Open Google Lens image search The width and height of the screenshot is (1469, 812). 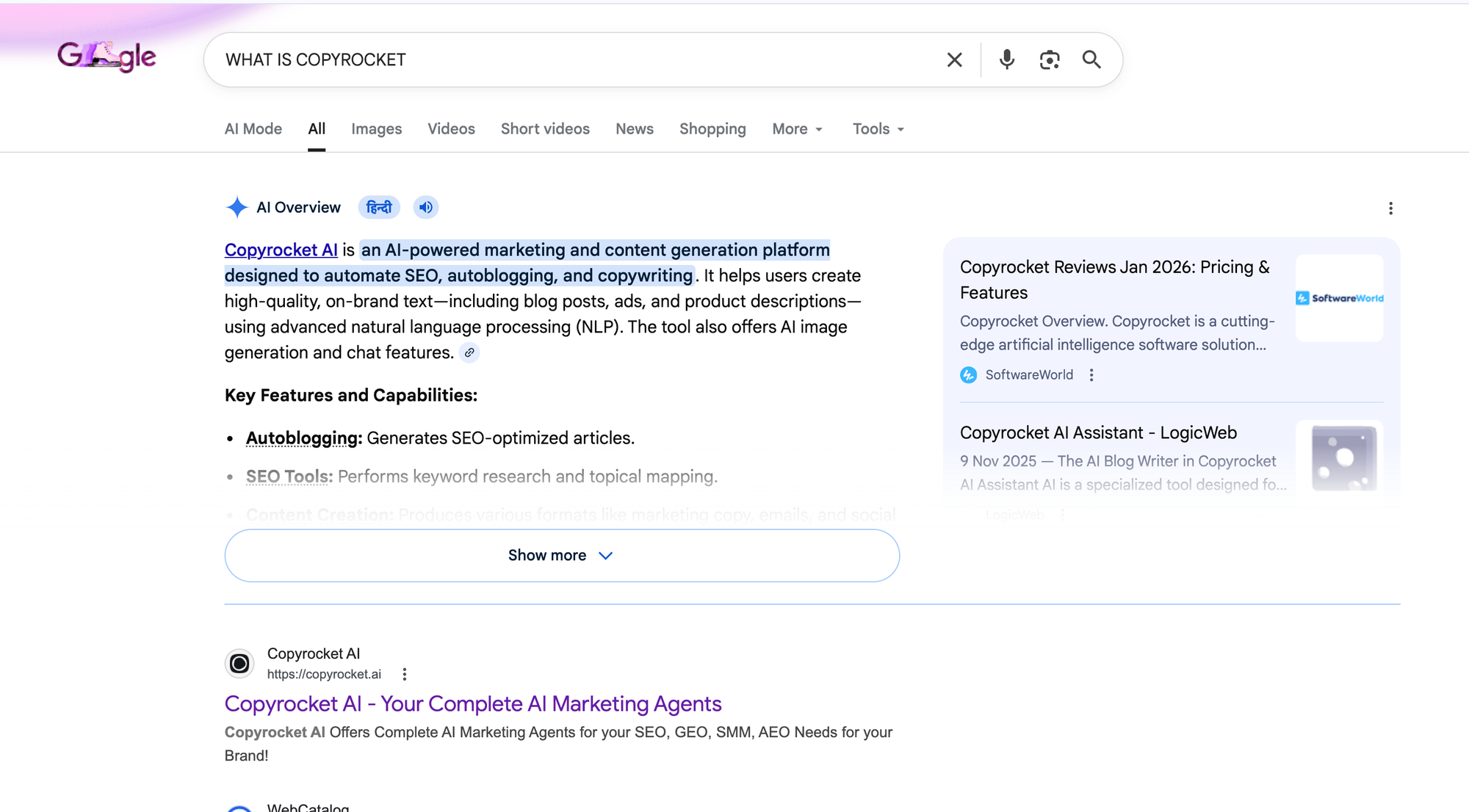(1050, 59)
